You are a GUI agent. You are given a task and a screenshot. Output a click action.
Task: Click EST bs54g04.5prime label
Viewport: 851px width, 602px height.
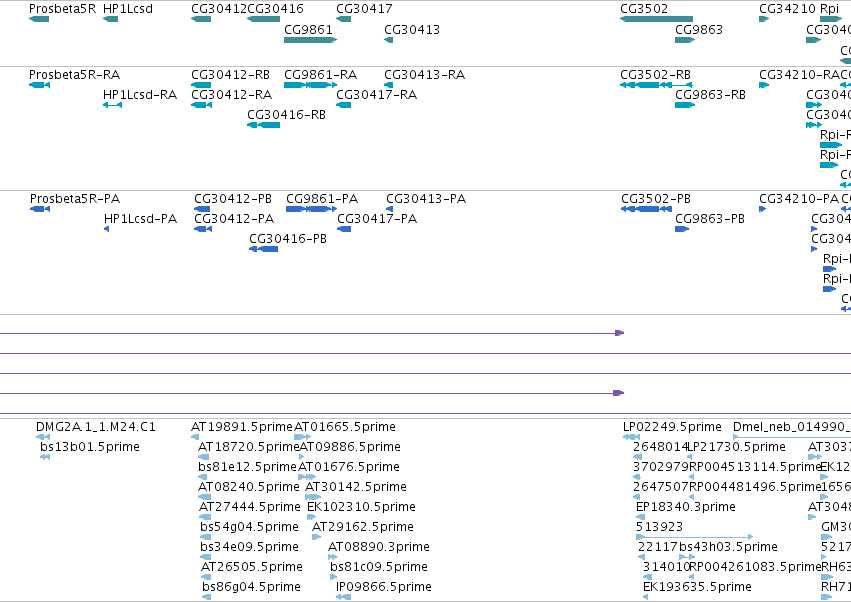pyautogui.click(x=249, y=527)
